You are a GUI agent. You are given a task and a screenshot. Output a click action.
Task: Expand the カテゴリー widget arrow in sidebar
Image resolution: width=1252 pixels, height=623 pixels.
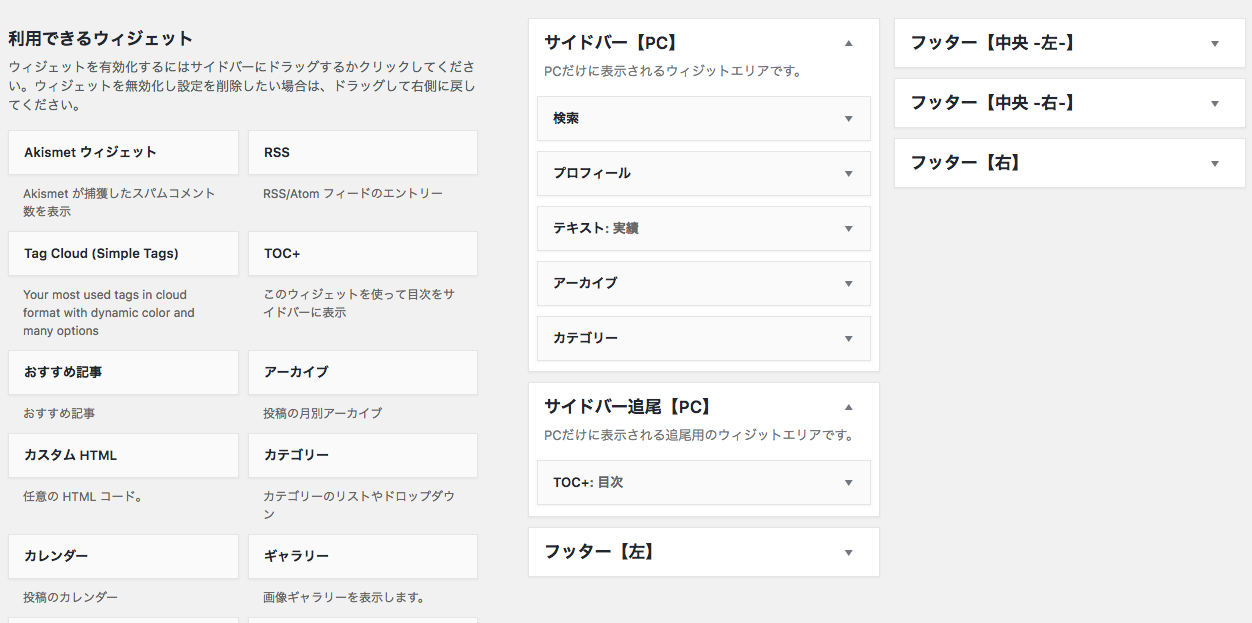[x=849, y=338]
